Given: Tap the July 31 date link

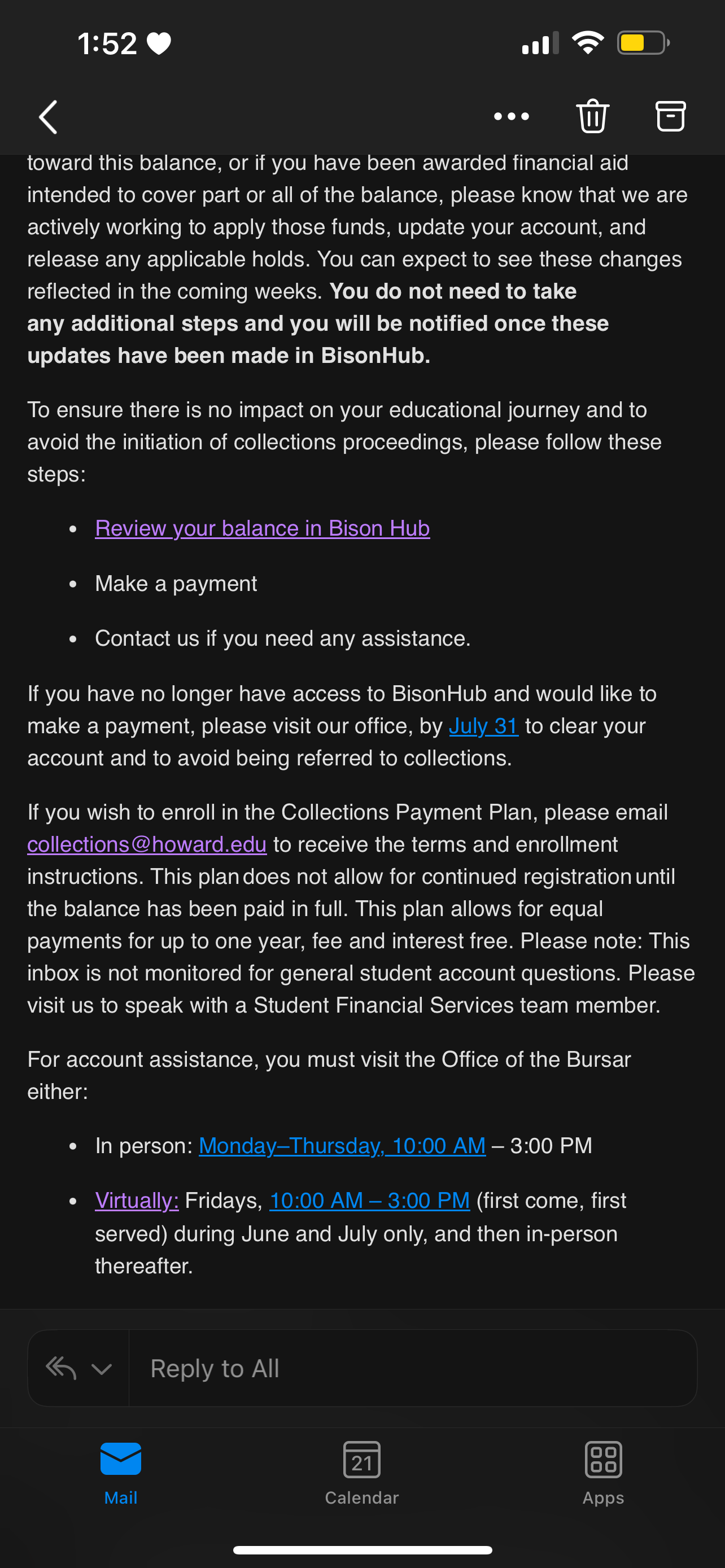Looking at the screenshot, I should (x=483, y=726).
